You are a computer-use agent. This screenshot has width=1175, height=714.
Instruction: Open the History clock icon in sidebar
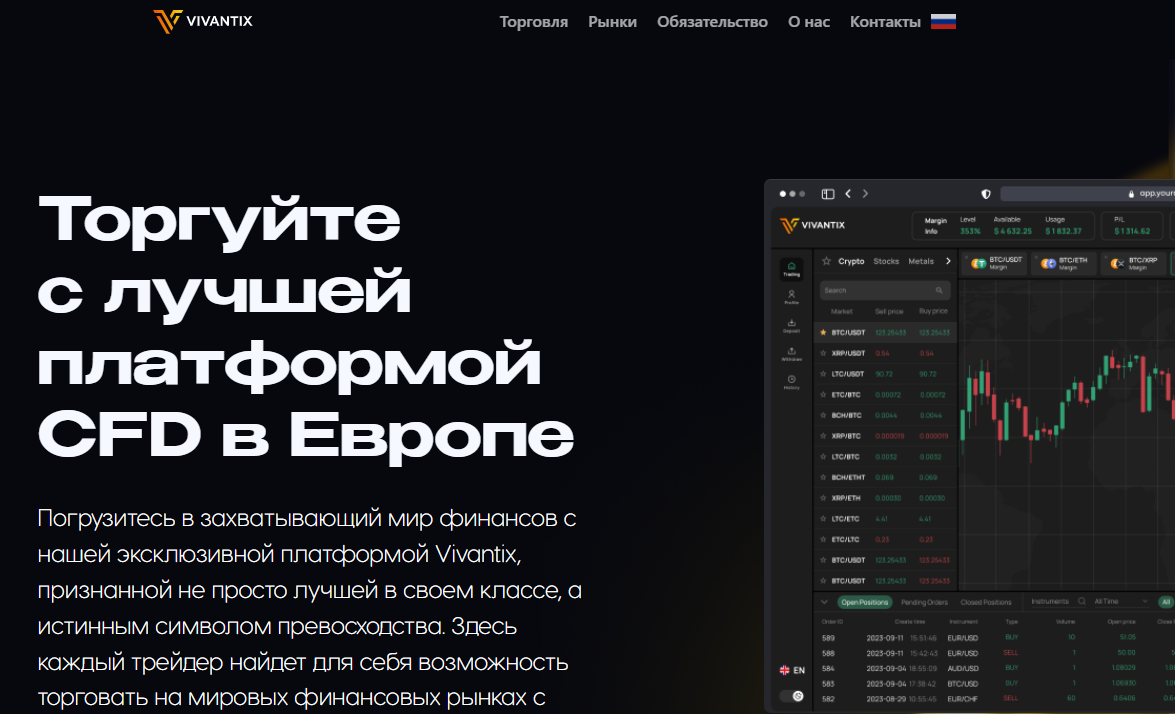click(x=791, y=380)
